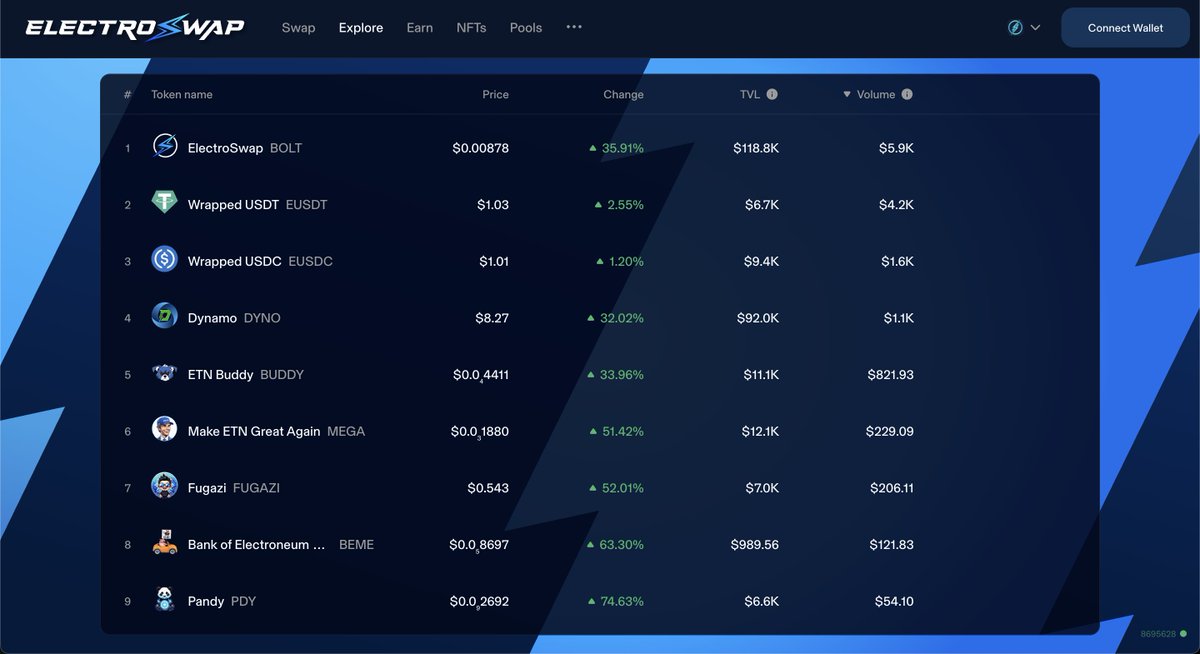Open the Swap page

(298, 28)
